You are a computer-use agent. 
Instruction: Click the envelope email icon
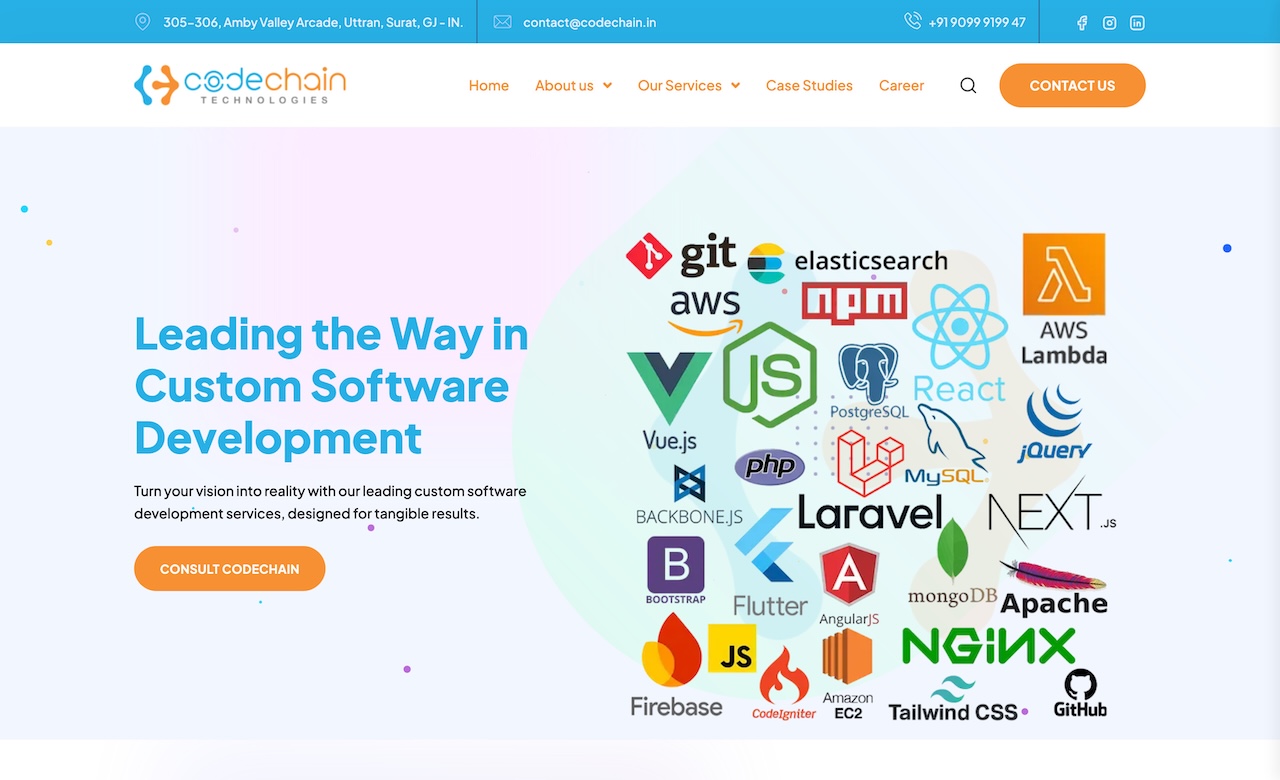503,22
